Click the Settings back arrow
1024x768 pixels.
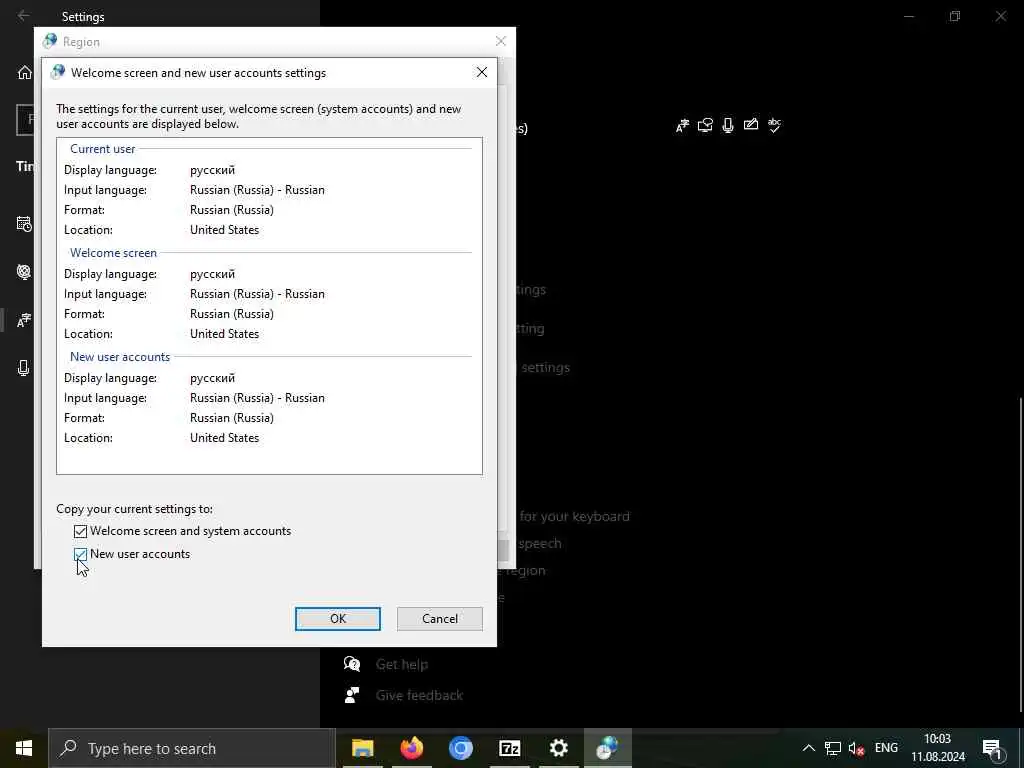click(x=24, y=16)
